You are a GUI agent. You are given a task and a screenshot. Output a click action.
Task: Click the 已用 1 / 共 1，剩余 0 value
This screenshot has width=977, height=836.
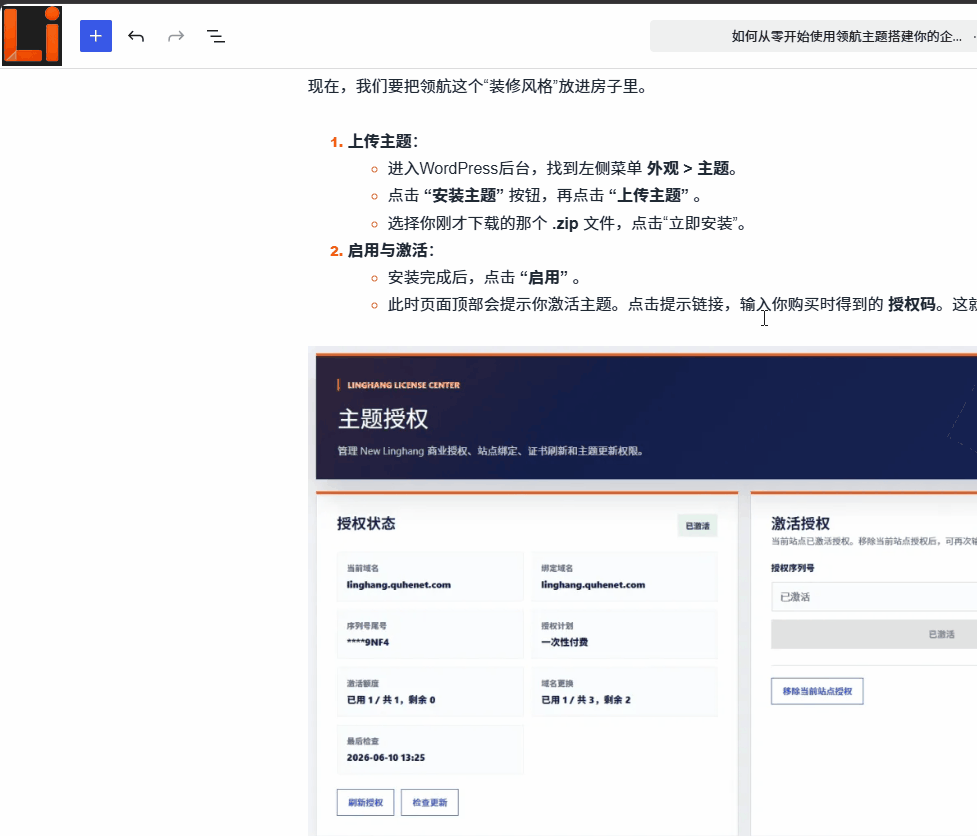[391, 700]
